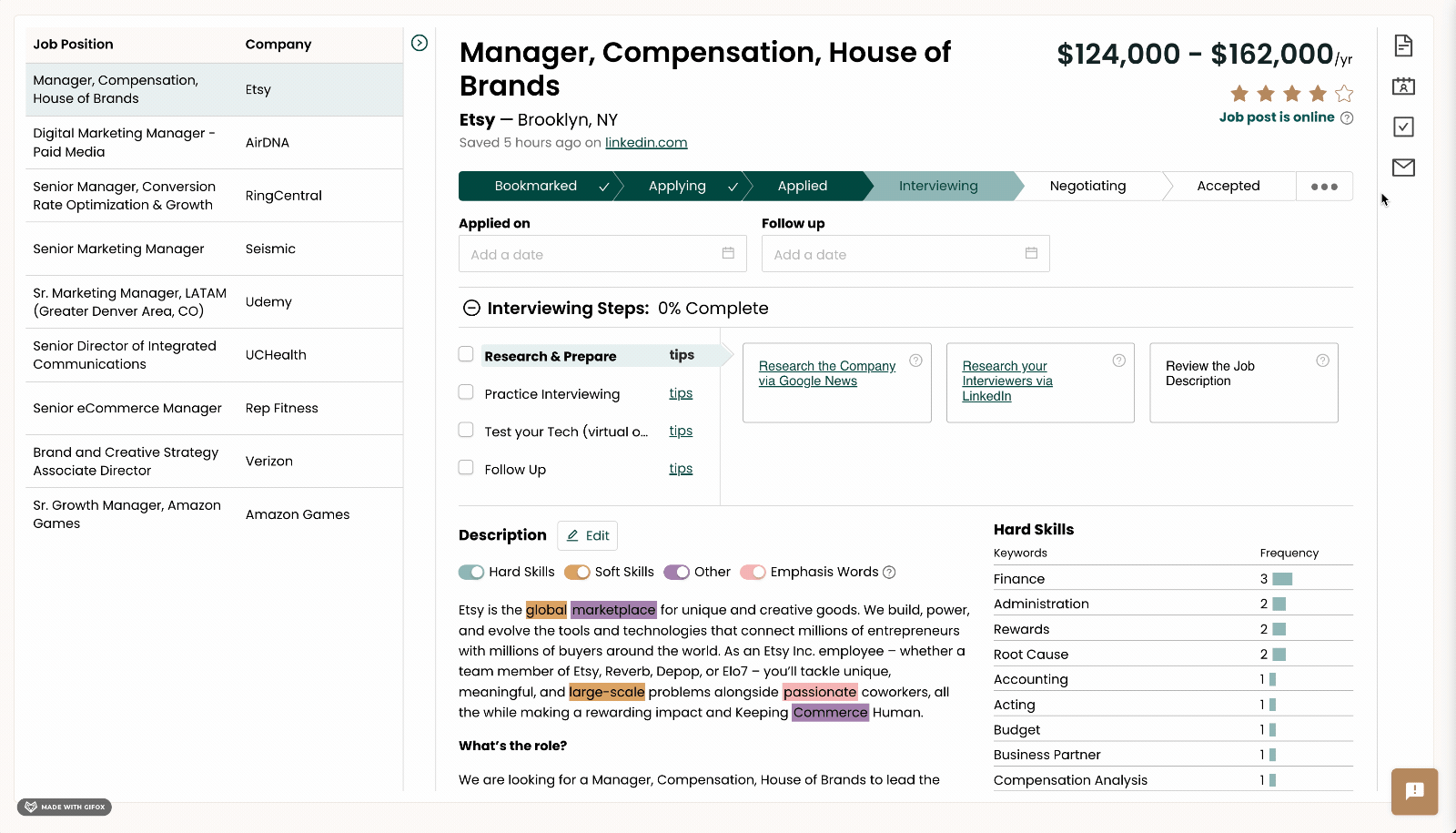Open the checklist tasks icon in the sidebar
This screenshot has height=833, width=1456.
tap(1404, 127)
